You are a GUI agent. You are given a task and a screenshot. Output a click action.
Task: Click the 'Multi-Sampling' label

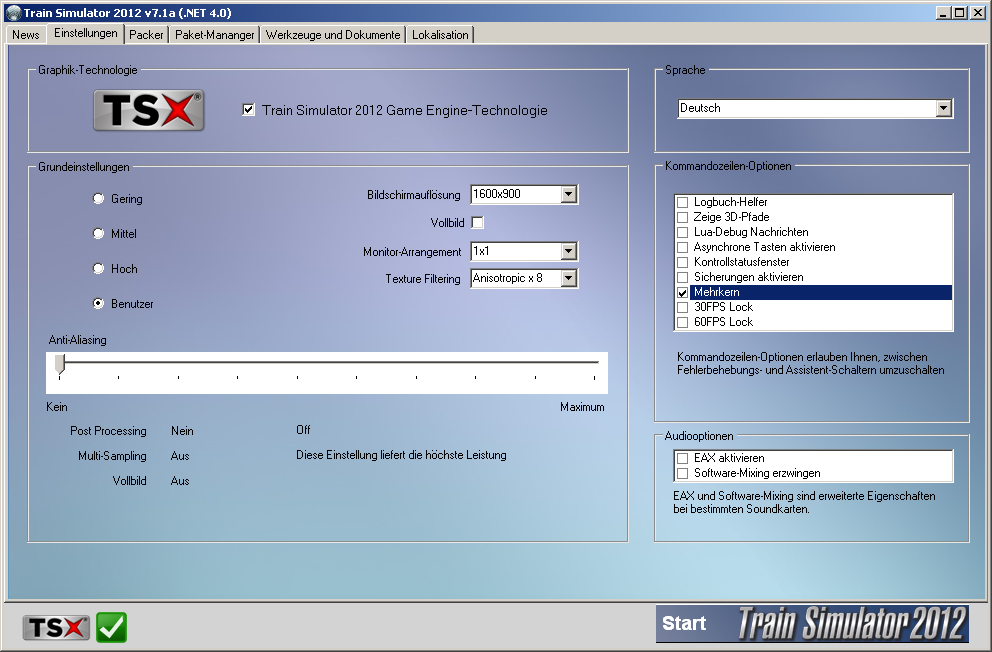112,456
